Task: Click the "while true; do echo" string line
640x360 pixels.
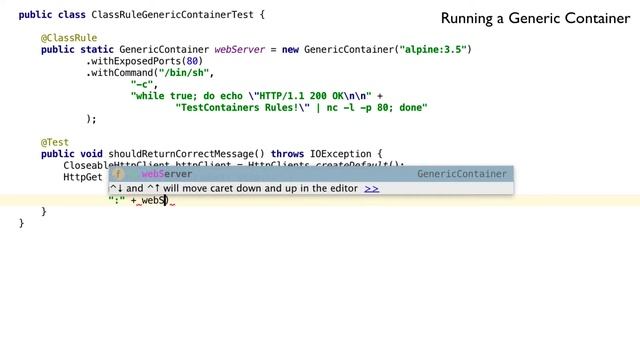Action: (x=251, y=96)
